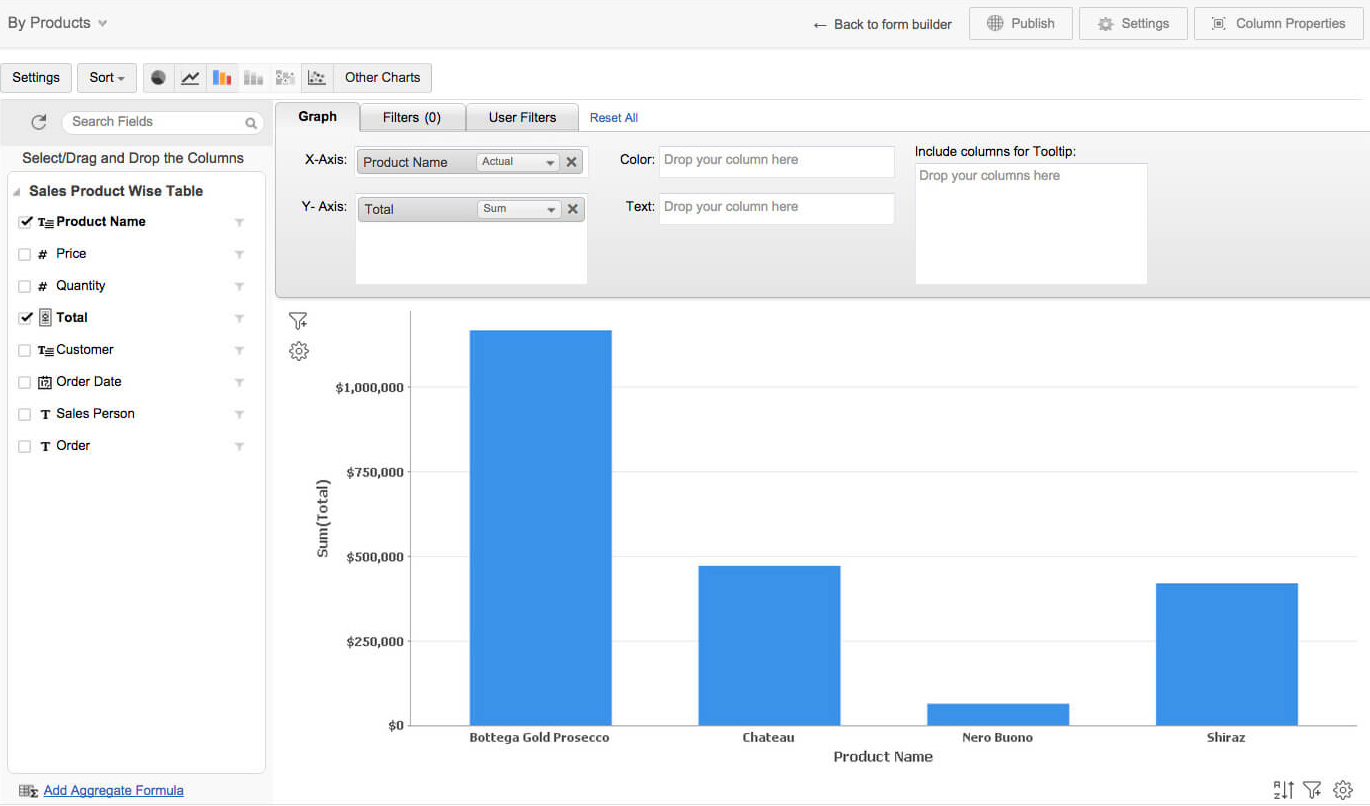This screenshot has height=806, width=1370.
Task: Uncheck the Total field checkbox
Action: pos(25,318)
